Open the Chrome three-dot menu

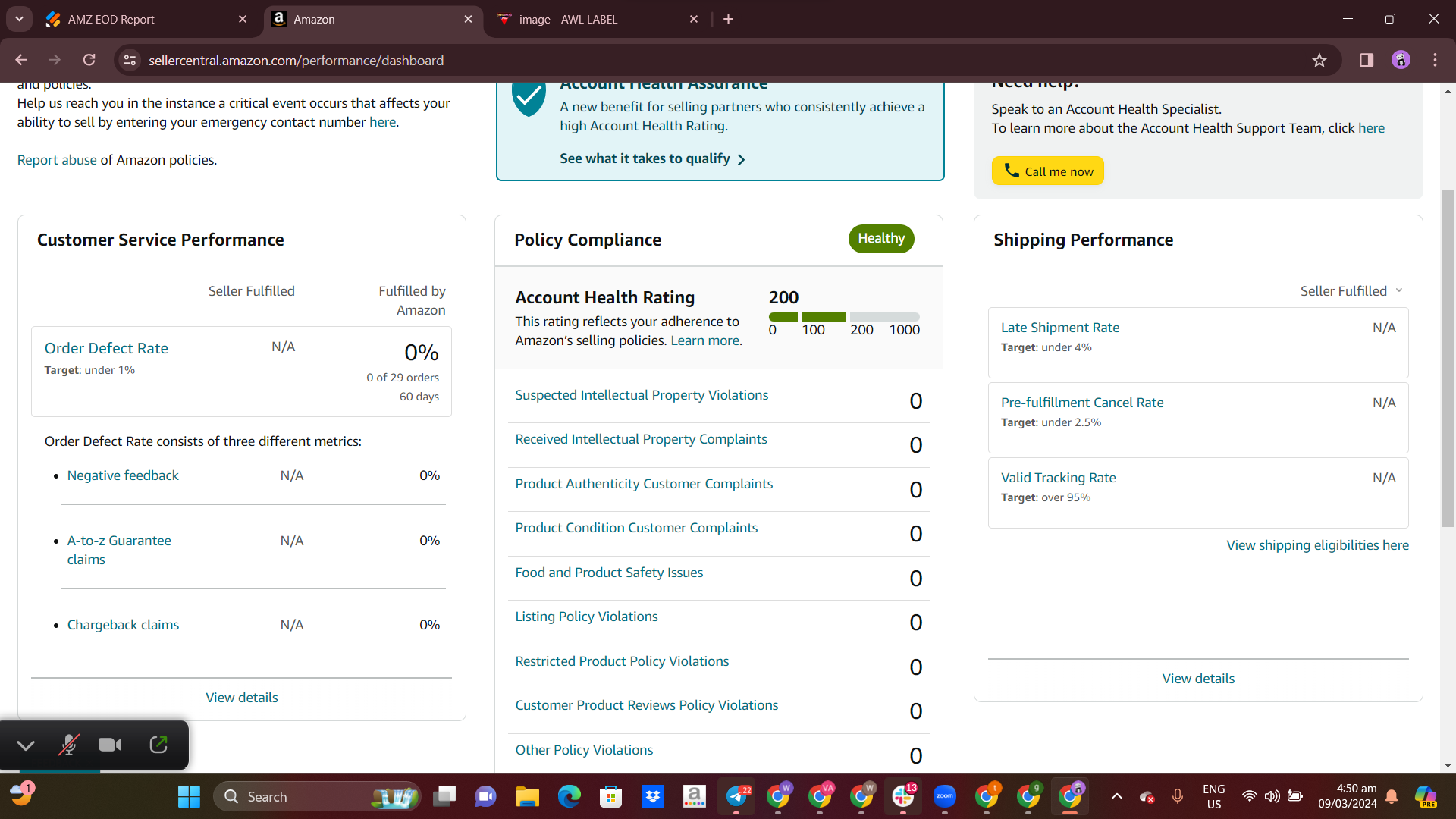pyautogui.click(x=1435, y=60)
